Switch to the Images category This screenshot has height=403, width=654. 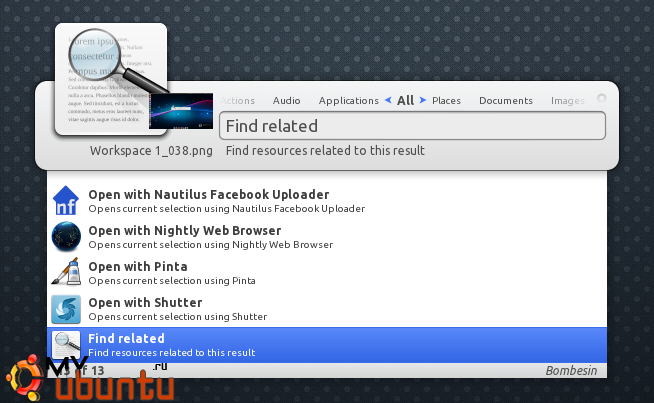pos(567,101)
